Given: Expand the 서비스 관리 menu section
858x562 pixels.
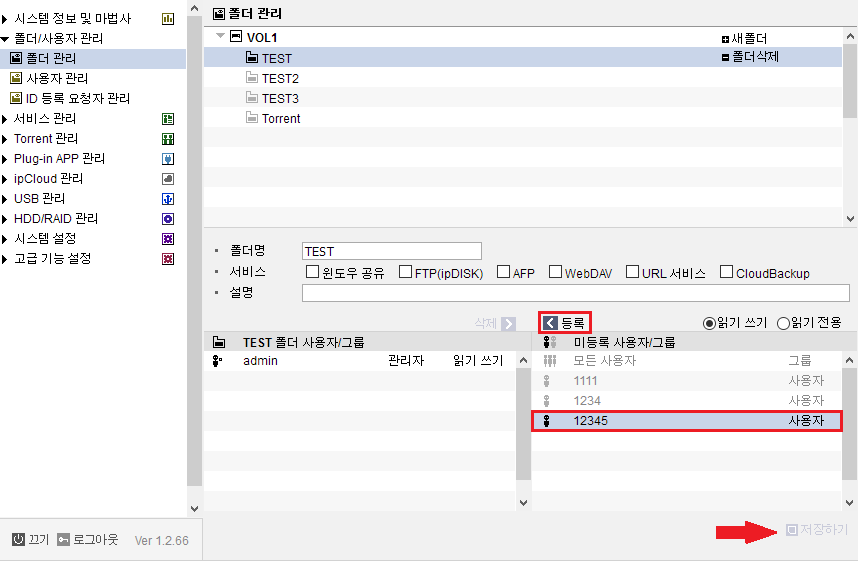Looking at the screenshot, I should click(4, 119).
